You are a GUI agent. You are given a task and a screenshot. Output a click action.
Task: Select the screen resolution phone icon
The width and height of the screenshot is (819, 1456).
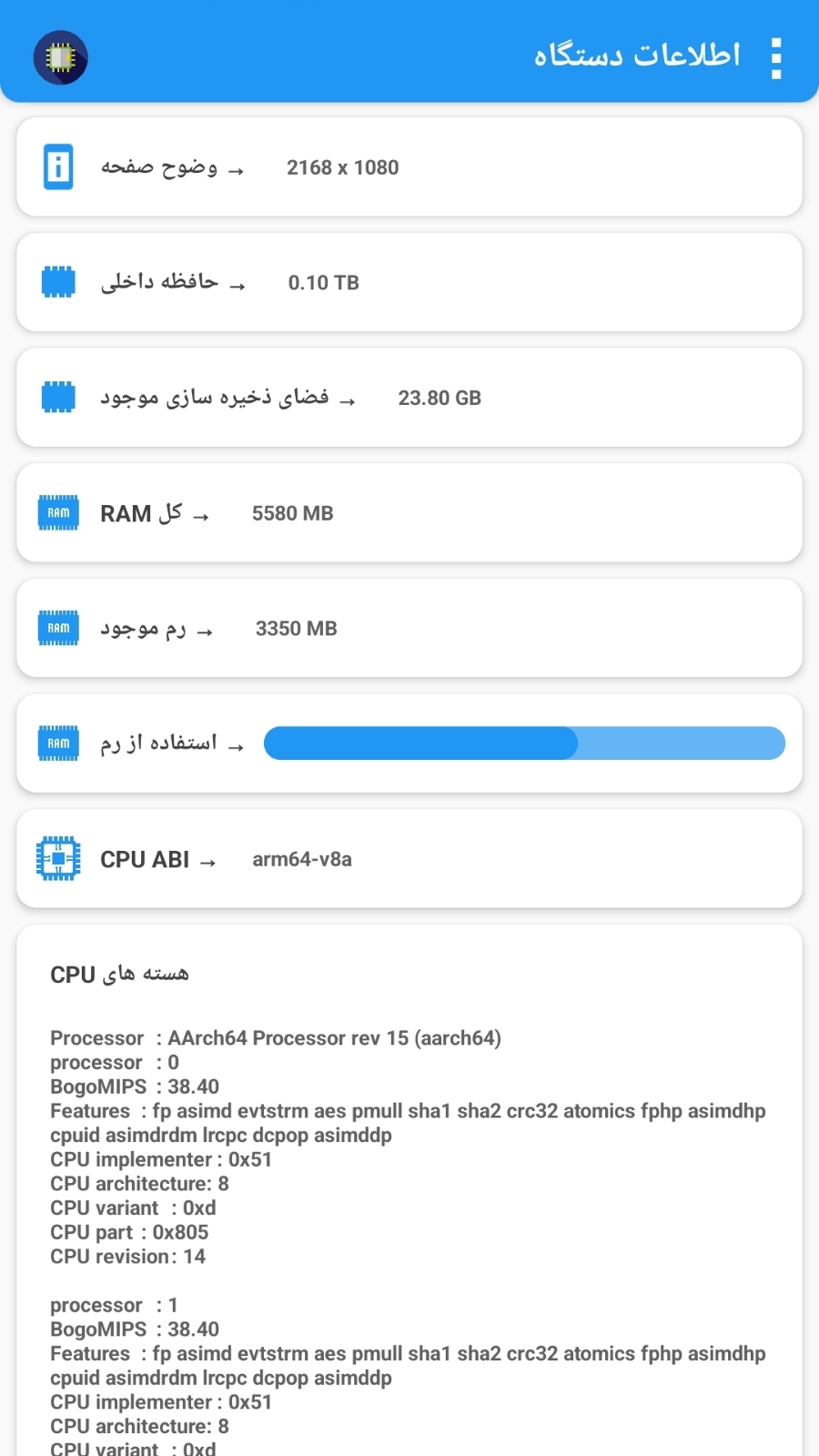pos(58,167)
